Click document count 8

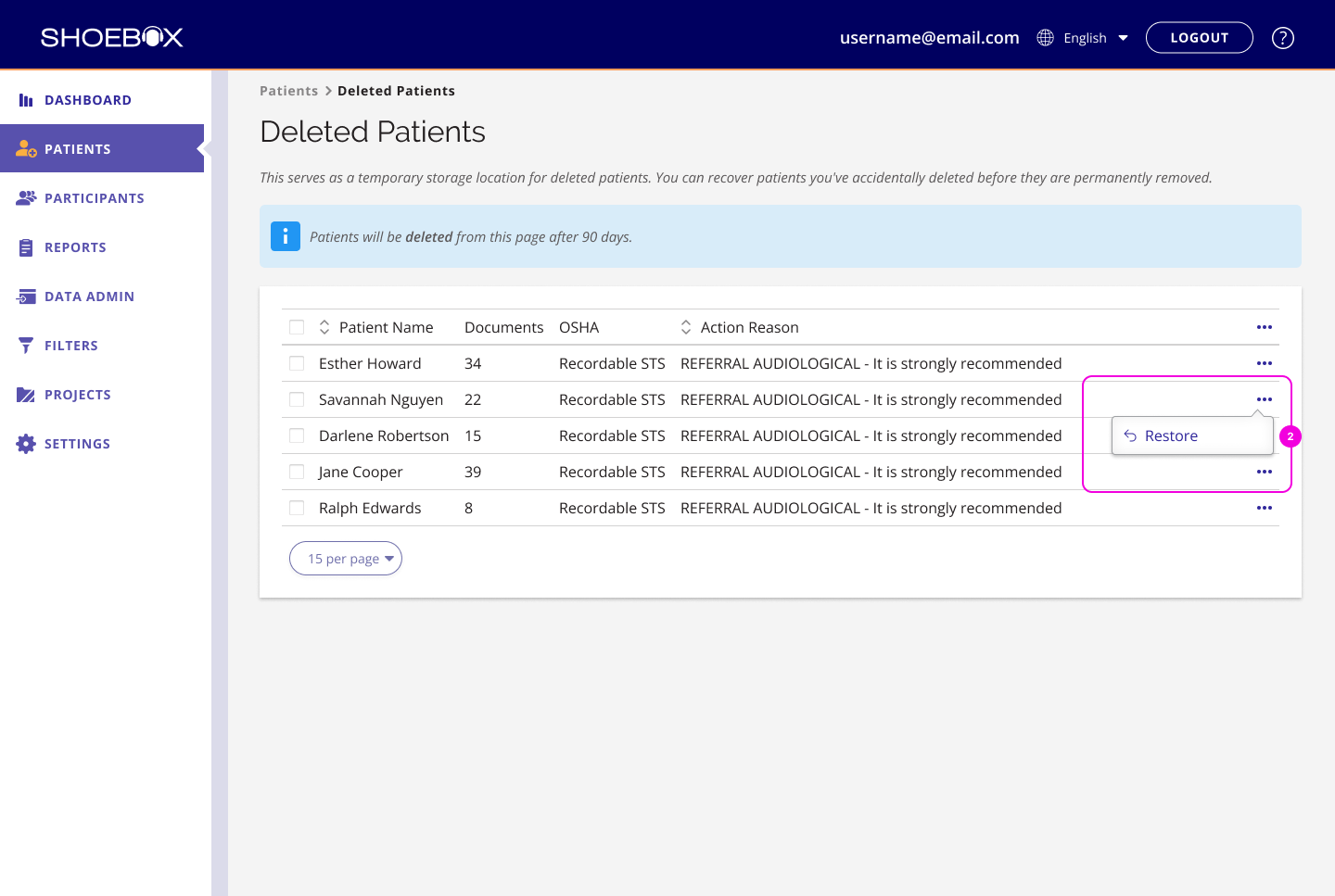coord(469,508)
